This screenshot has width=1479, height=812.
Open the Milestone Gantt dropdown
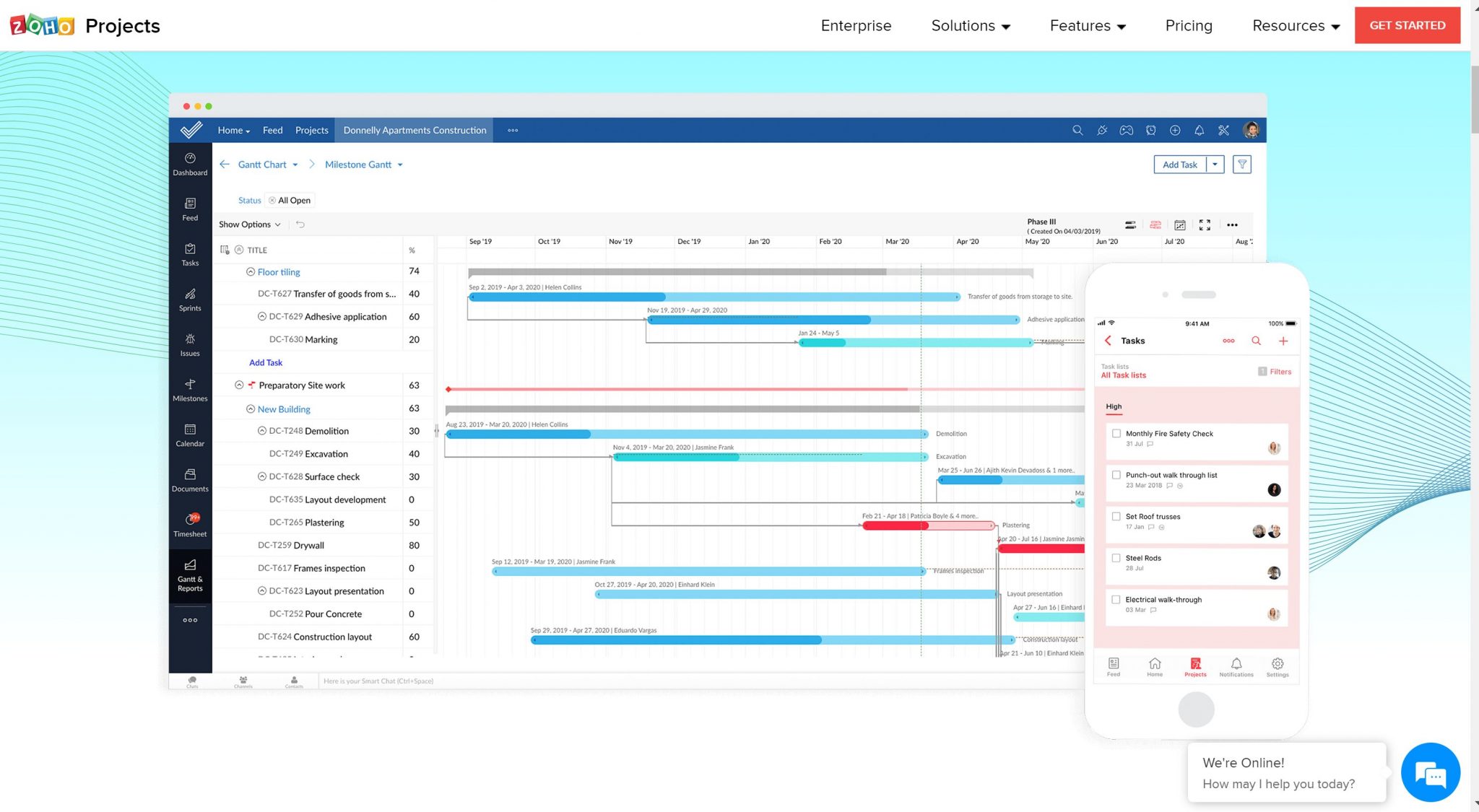364,165
